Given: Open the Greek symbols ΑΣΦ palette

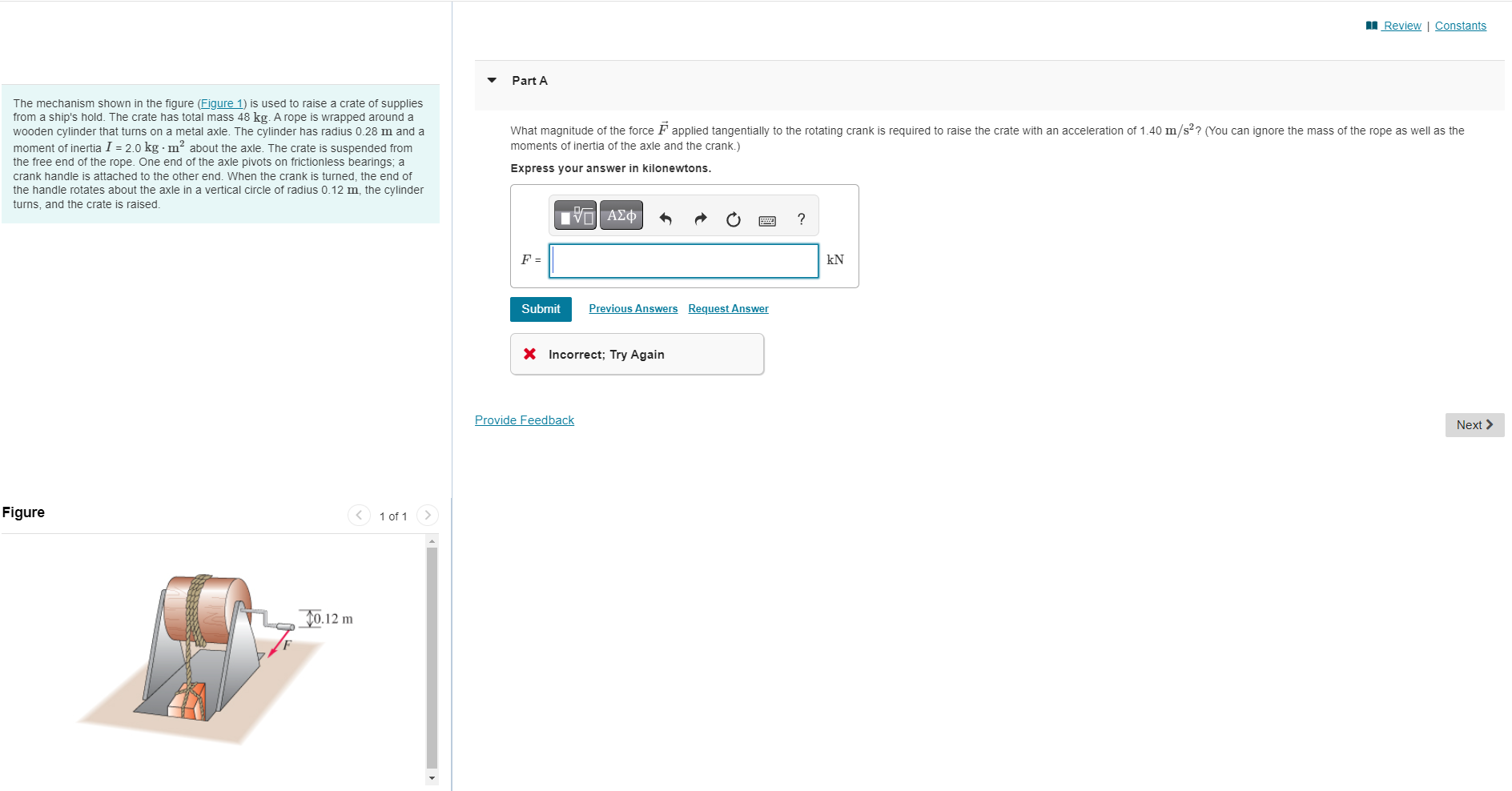Looking at the screenshot, I should [x=621, y=215].
